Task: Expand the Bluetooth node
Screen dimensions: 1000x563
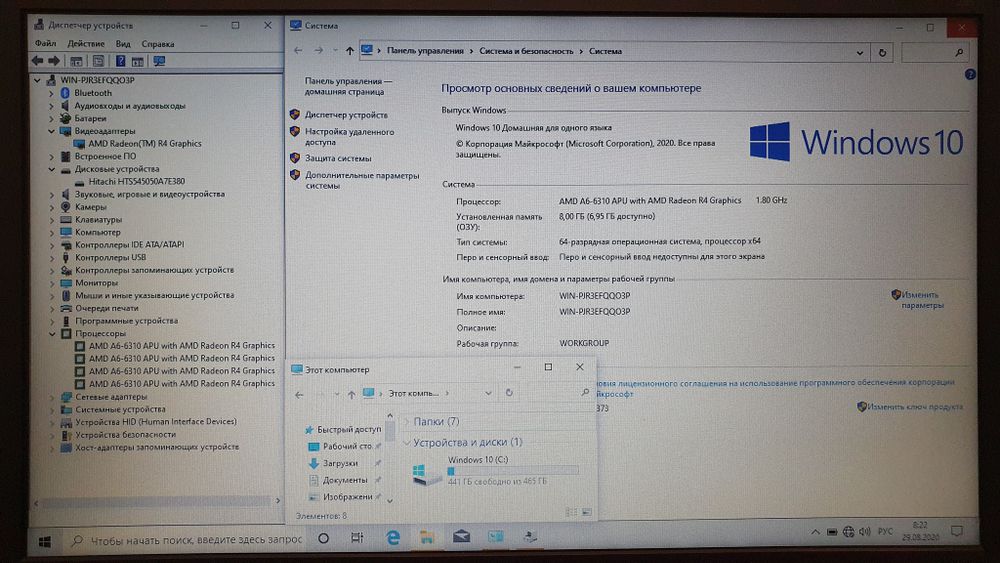Action: tap(52, 93)
